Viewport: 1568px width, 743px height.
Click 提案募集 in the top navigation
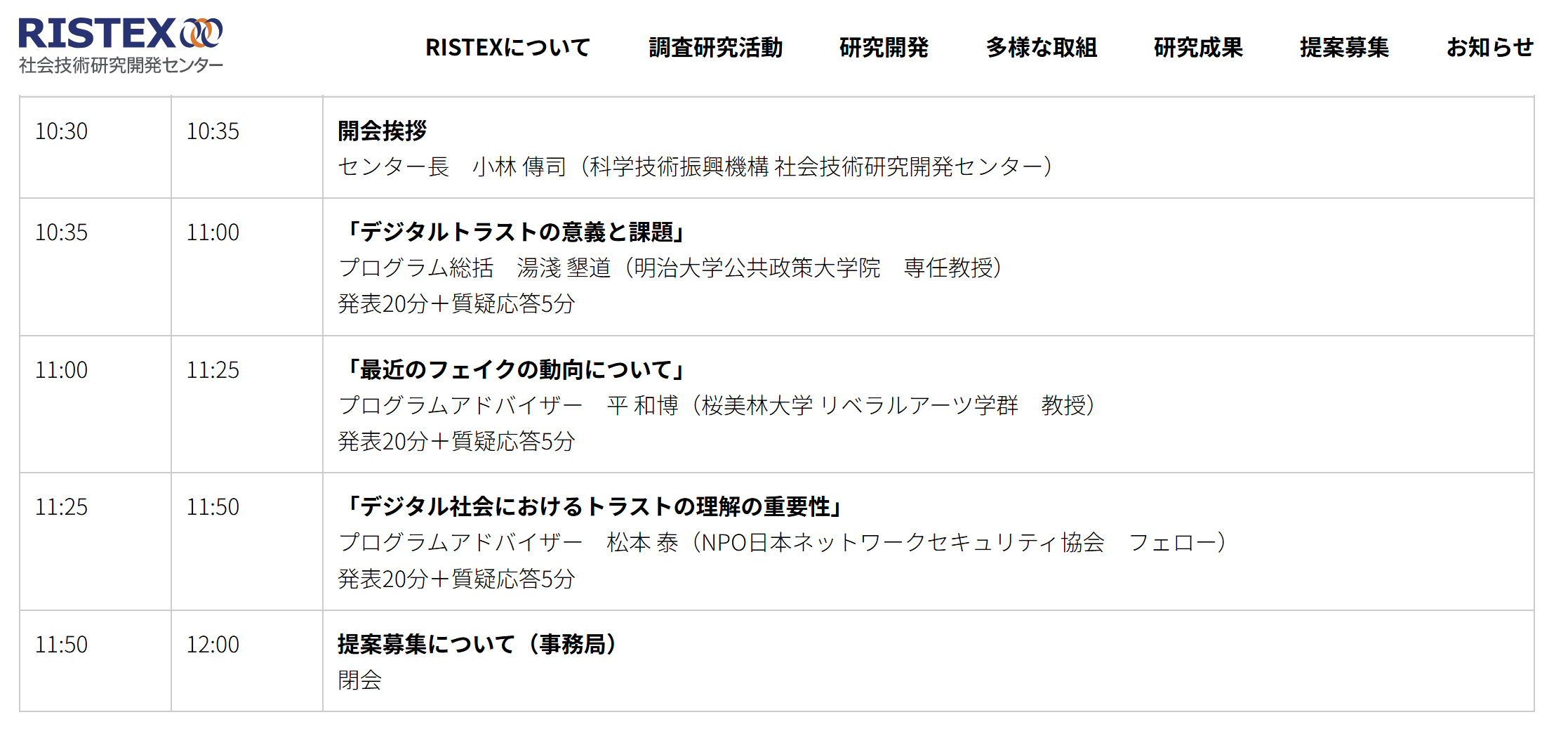point(1344,48)
